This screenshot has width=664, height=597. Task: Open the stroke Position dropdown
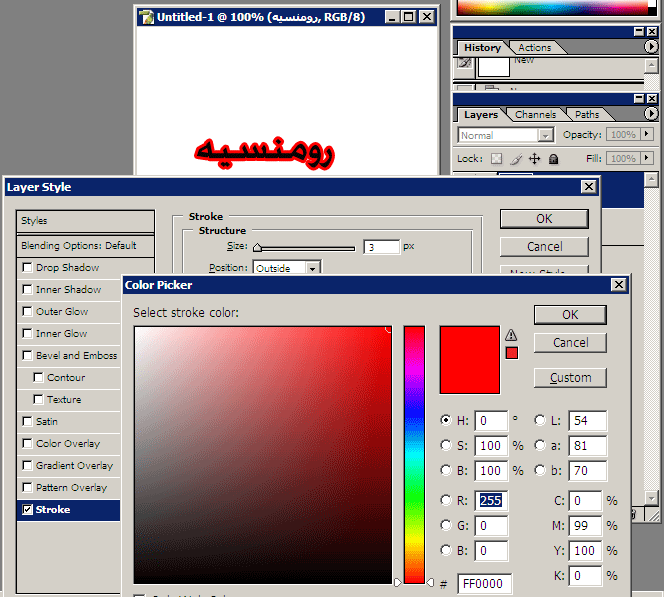(x=313, y=268)
